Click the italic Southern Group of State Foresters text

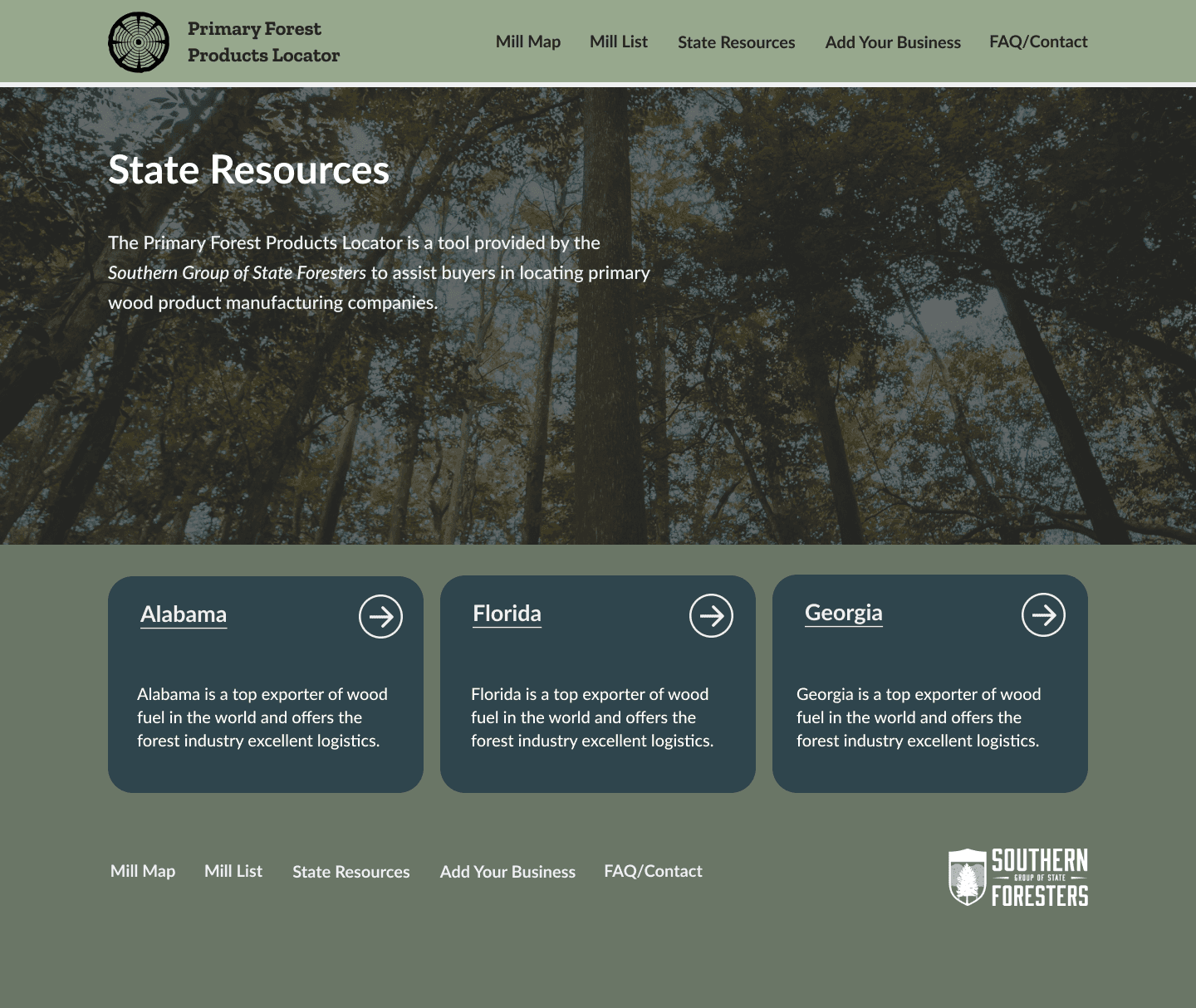click(x=237, y=272)
